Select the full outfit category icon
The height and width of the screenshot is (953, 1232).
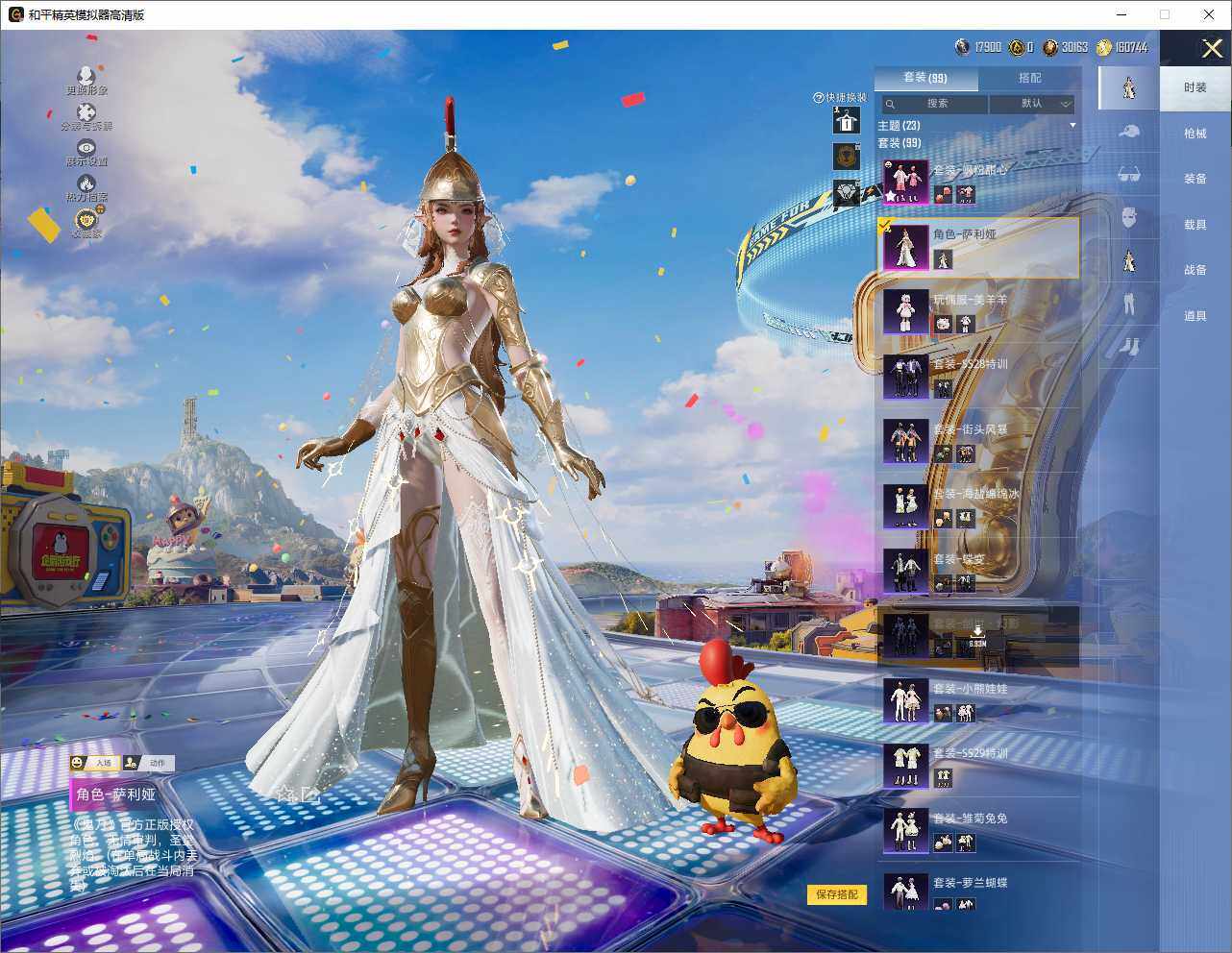[x=1129, y=87]
